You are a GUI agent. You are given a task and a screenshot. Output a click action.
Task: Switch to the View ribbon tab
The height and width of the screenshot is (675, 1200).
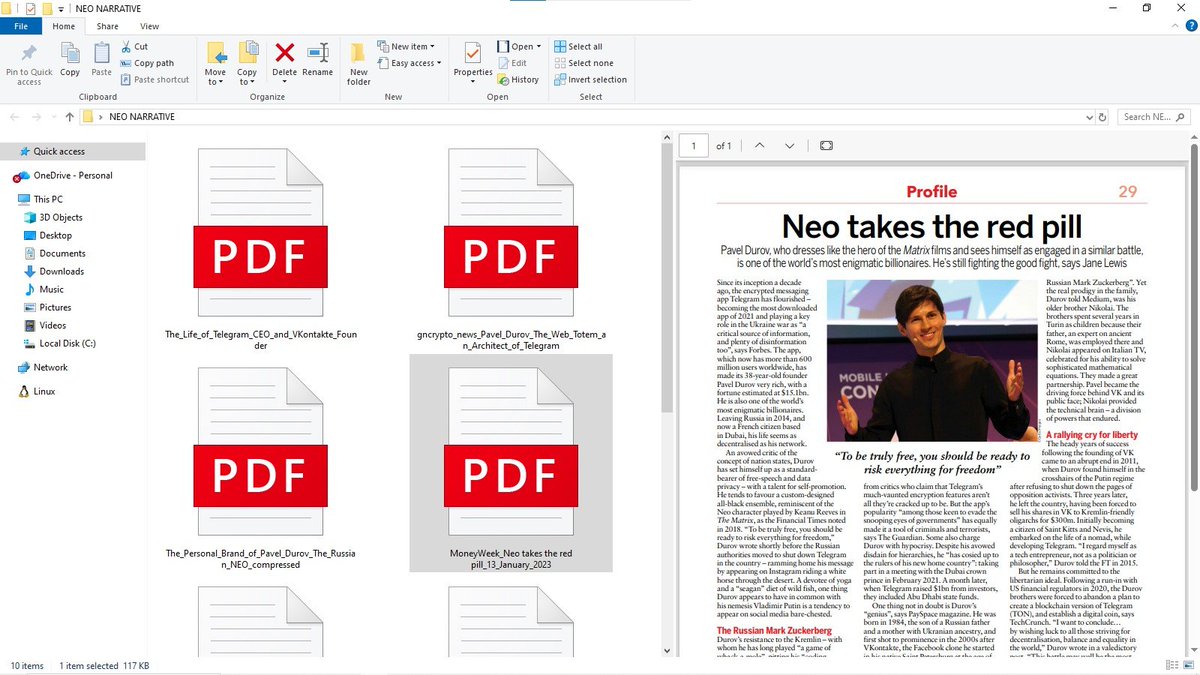click(x=149, y=26)
